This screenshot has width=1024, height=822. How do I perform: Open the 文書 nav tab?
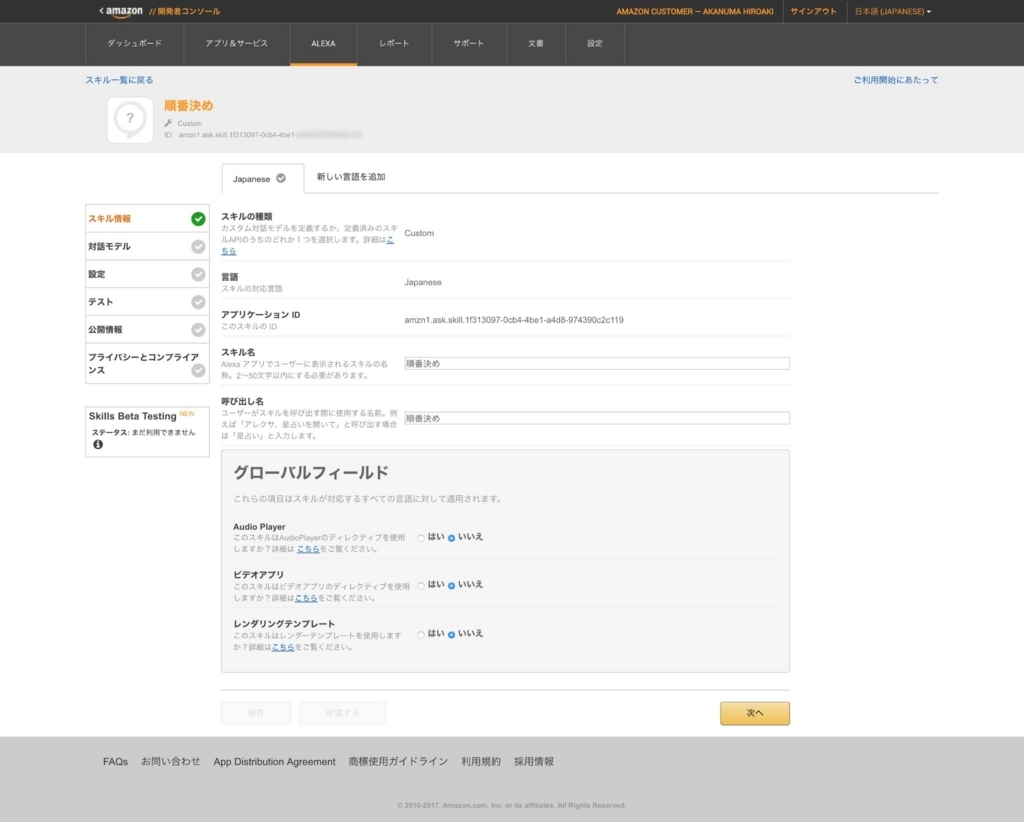pos(536,44)
